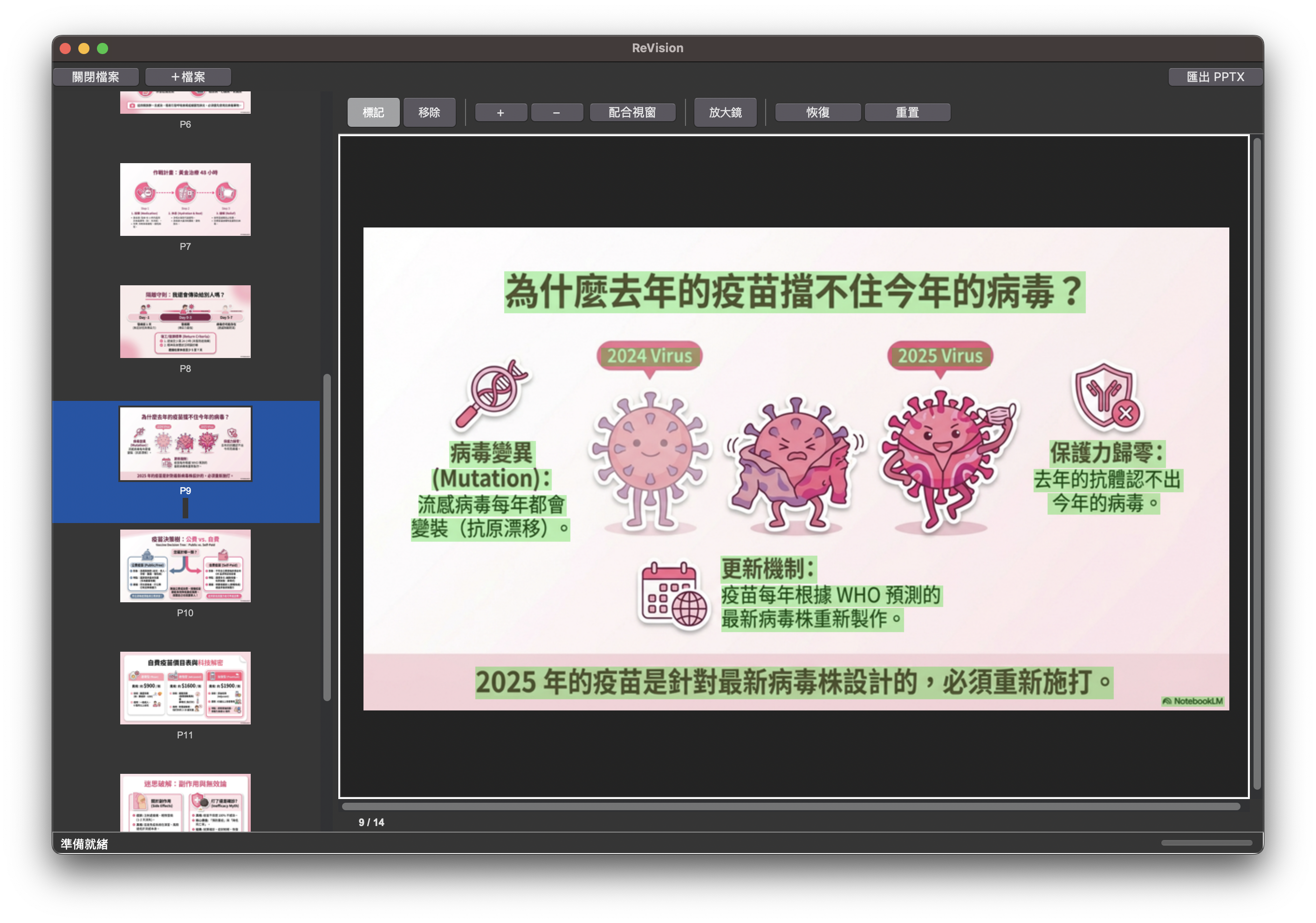The width and height of the screenshot is (1316, 923).
Task: Click the 標記 mark tool button
Action: tap(373, 112)
